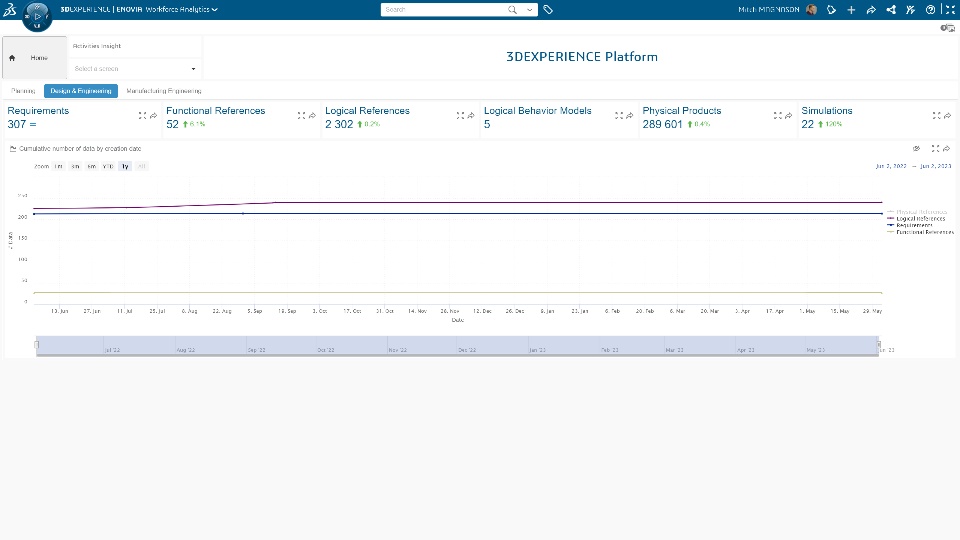Open the 3DEXPERIENCE compass

pos(37,17)
